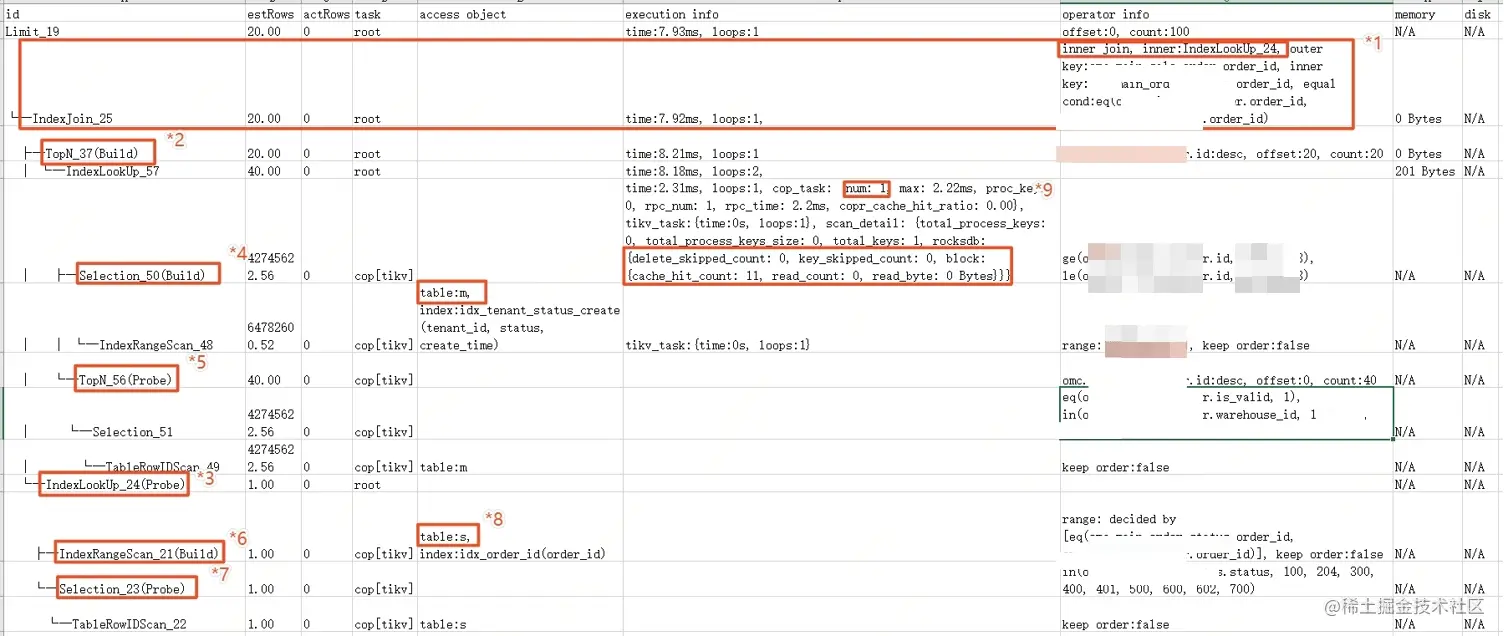Select the "disk" column header cell
The image size is (1504, 636).
pos(1482,14)
